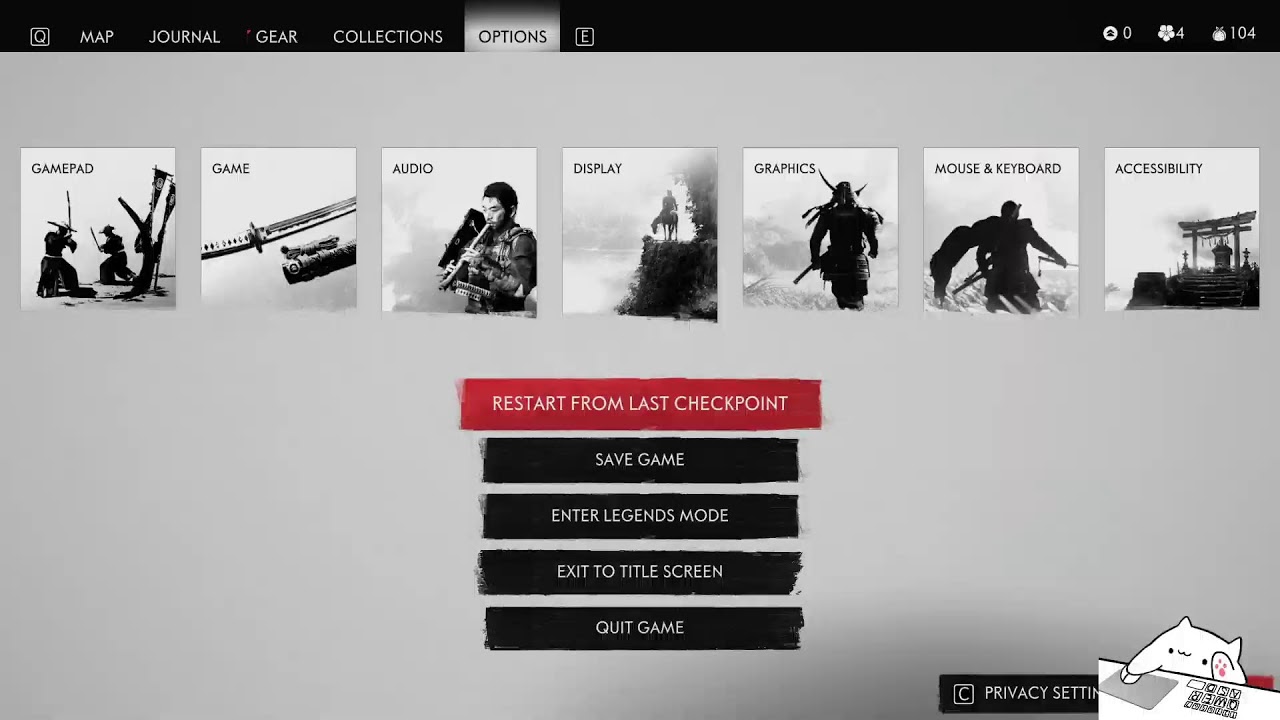This screenshot has width=1280, height=720.
Task: Click the Q previous-tab key icon
Action: (40, 37)
